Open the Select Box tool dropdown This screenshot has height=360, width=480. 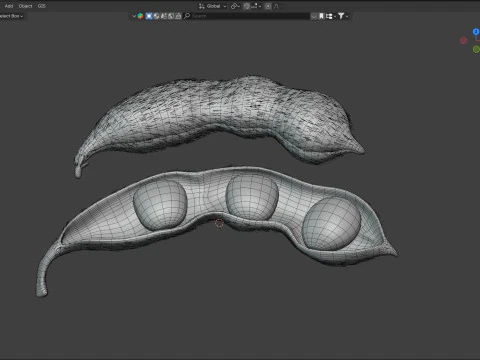(x=11, y=16)
